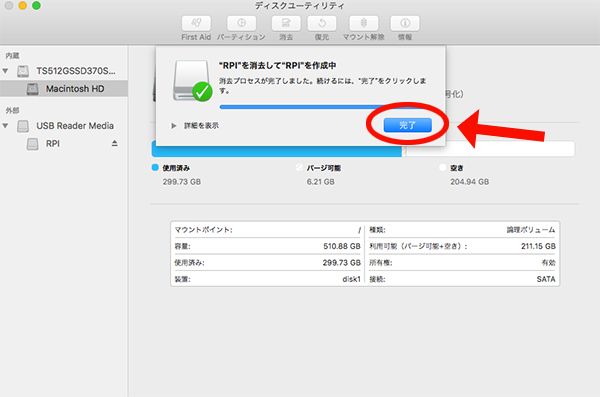Image resolution: width=600 pixels, height=397 pixels.
Task: Click the 論理ボリューム type cell
Action: pyautogui.click(x=531, y=230)
